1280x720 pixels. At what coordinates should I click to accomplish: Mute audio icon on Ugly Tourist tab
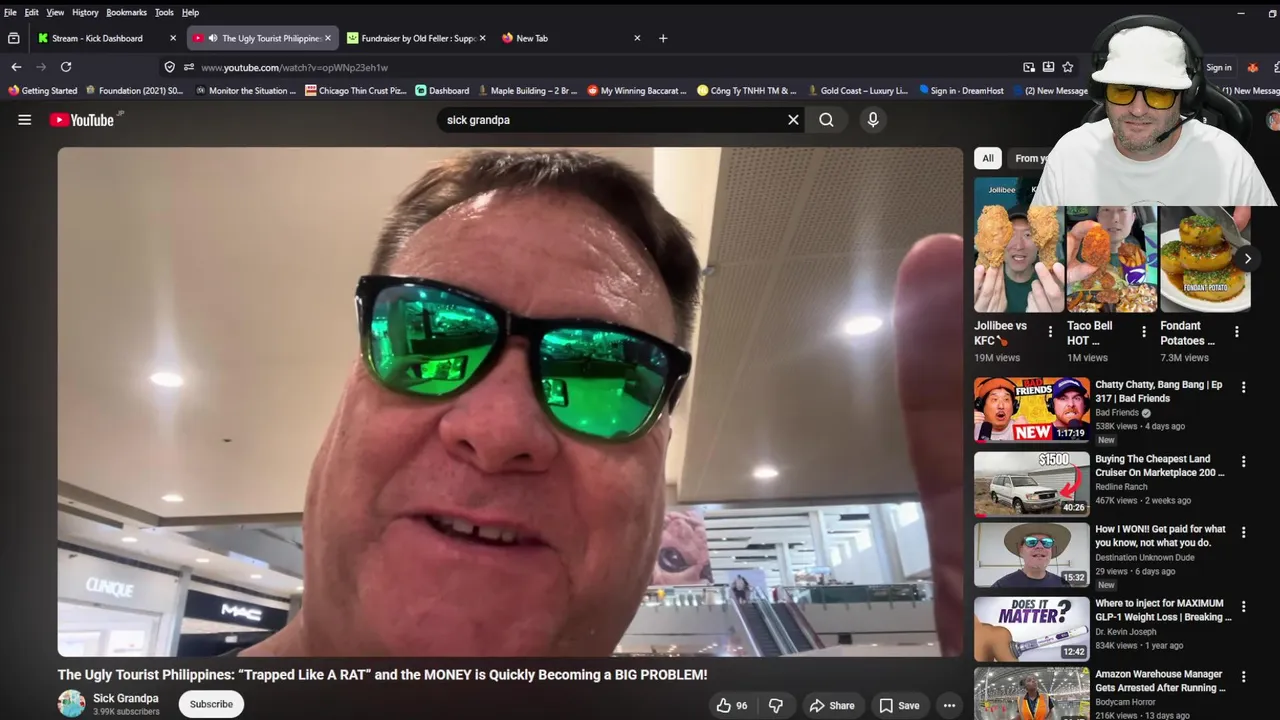(x=213, y=38)
